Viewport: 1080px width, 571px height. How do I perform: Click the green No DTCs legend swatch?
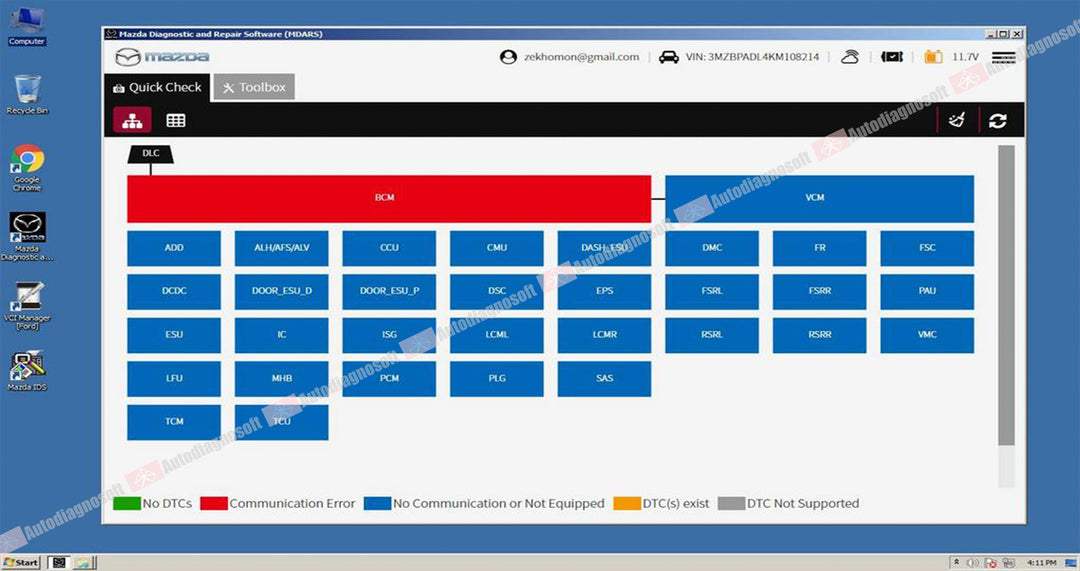point(127,503)
